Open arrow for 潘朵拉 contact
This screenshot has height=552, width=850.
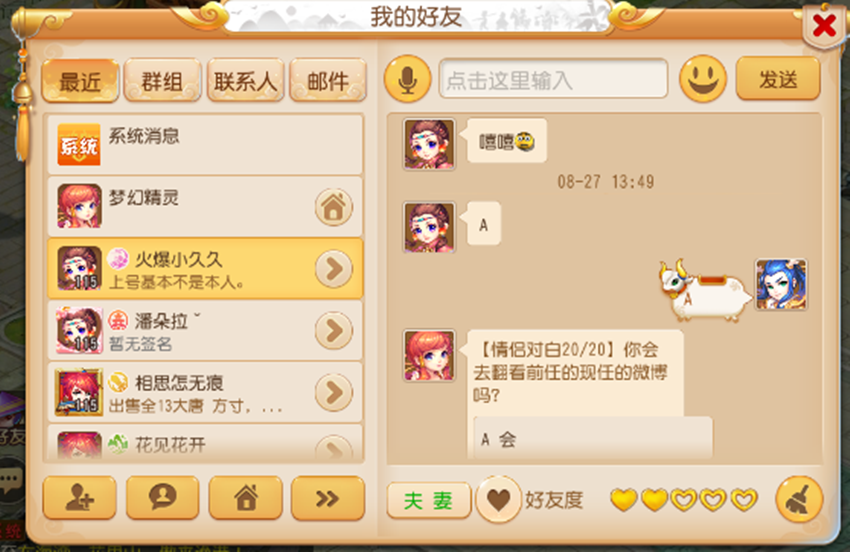coord(334,331)
